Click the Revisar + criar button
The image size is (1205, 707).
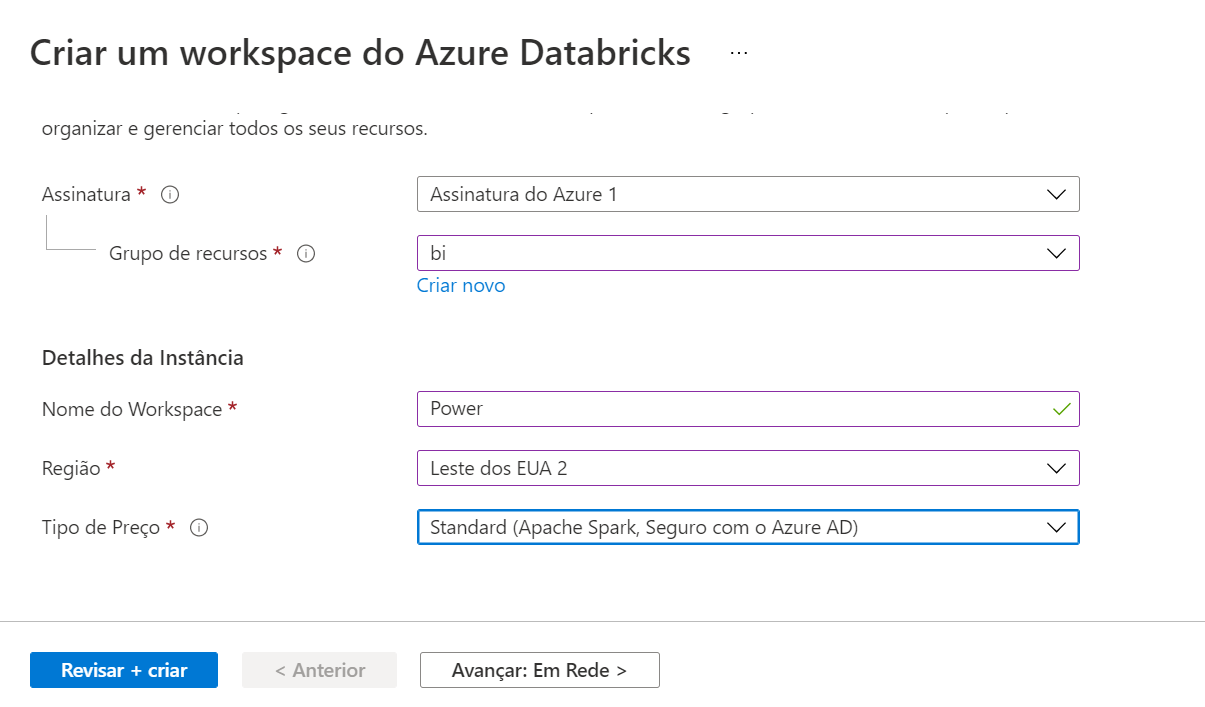[123, 670]
